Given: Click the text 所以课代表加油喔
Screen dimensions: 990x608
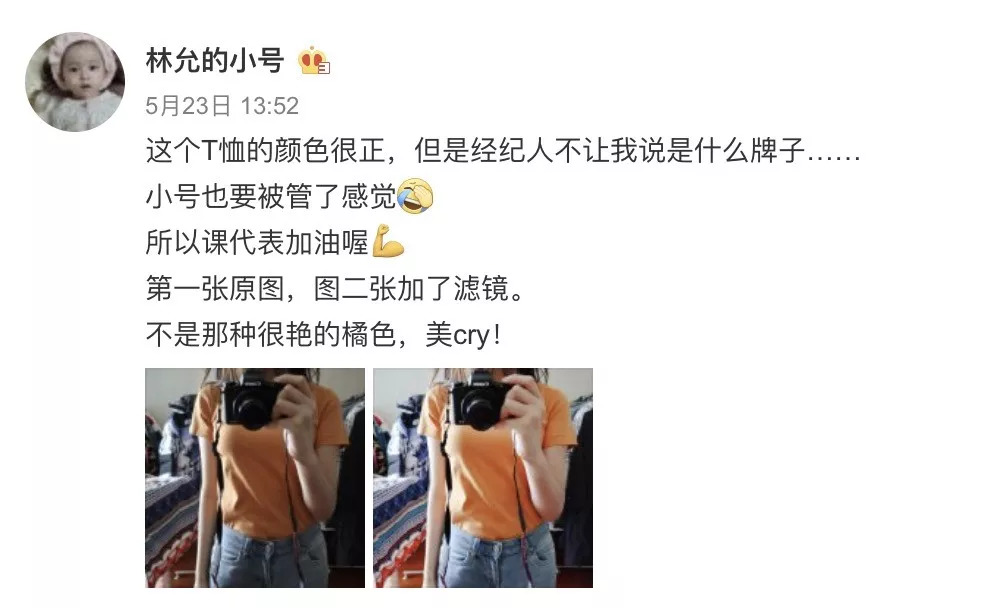Looking at the screenshot, I should (x=257, y=242).
